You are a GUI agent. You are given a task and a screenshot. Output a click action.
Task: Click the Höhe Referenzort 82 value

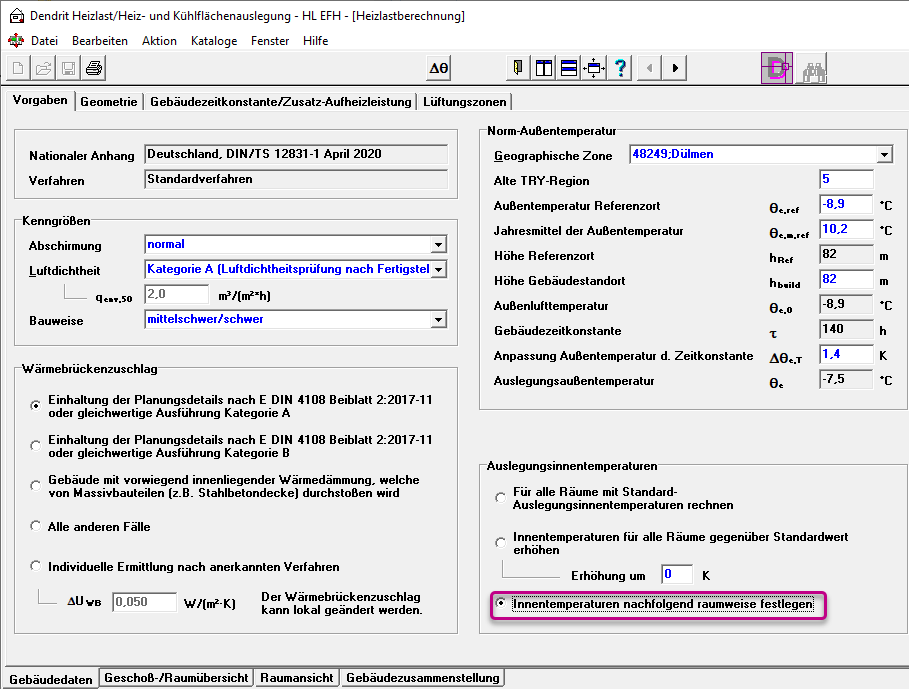click(x=846, y=254)
